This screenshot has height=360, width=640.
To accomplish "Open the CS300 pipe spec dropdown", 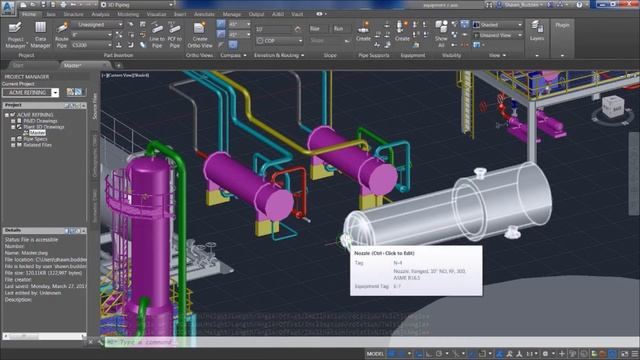I will [92, 45].
